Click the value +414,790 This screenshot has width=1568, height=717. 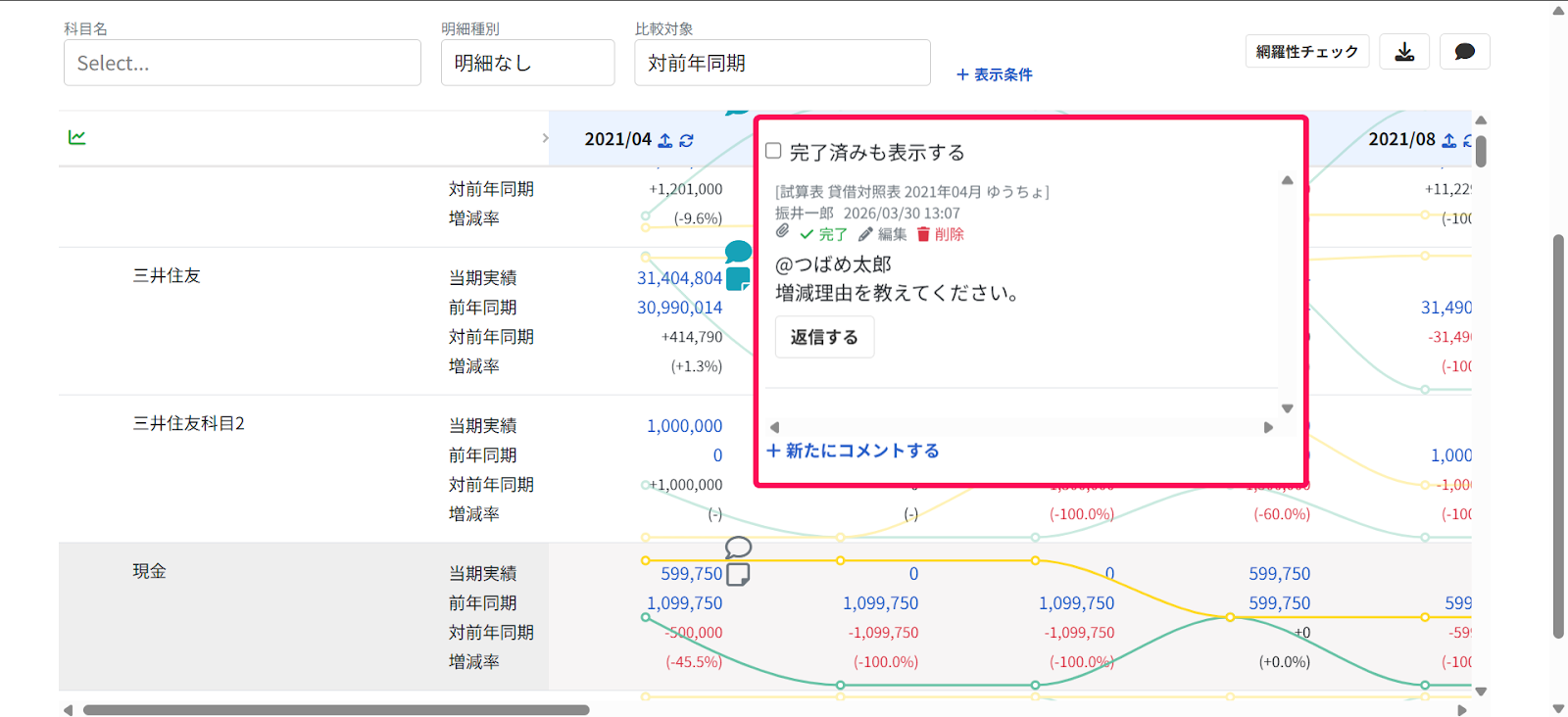[x=692, y=337]
